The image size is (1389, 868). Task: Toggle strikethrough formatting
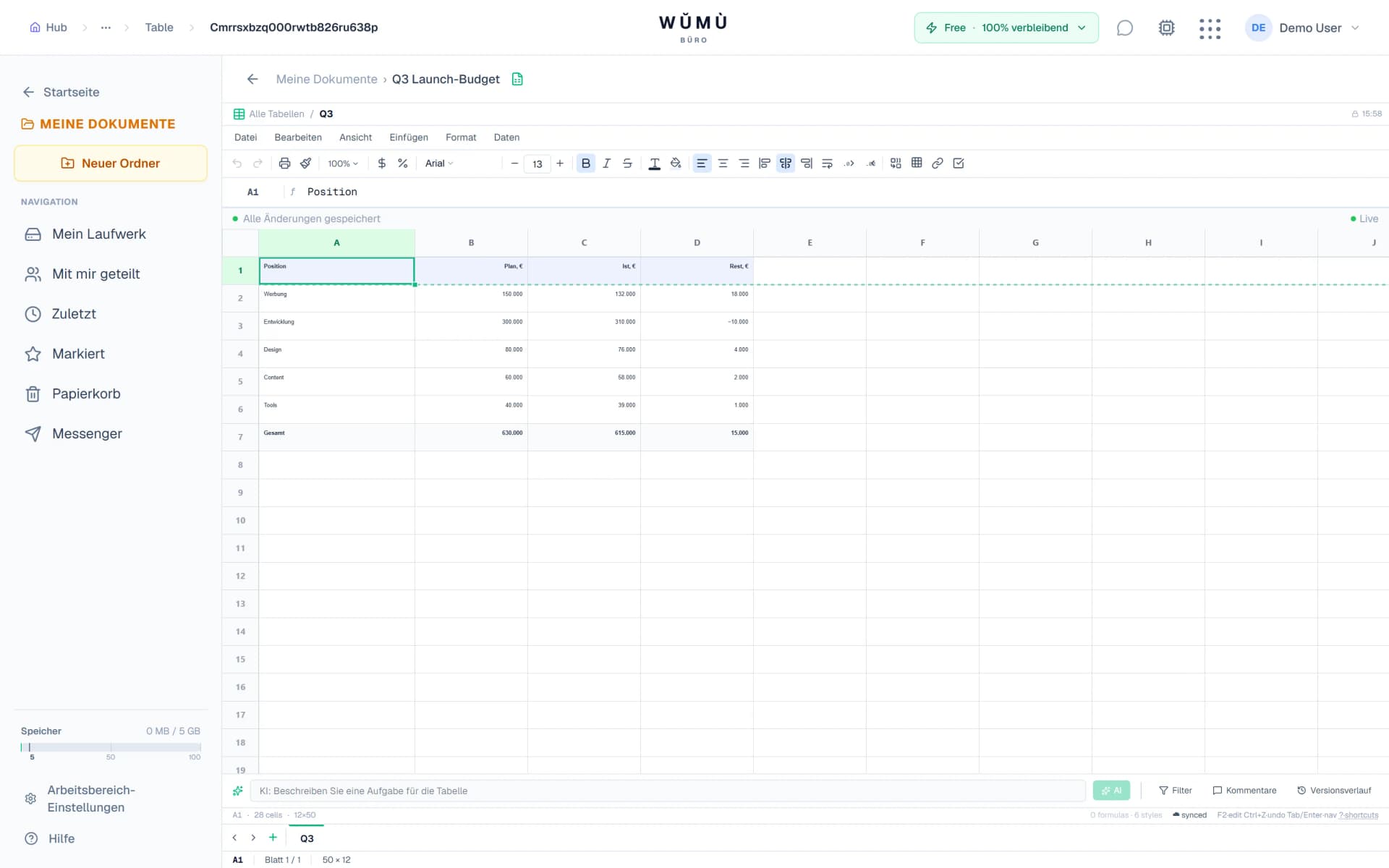627,163
